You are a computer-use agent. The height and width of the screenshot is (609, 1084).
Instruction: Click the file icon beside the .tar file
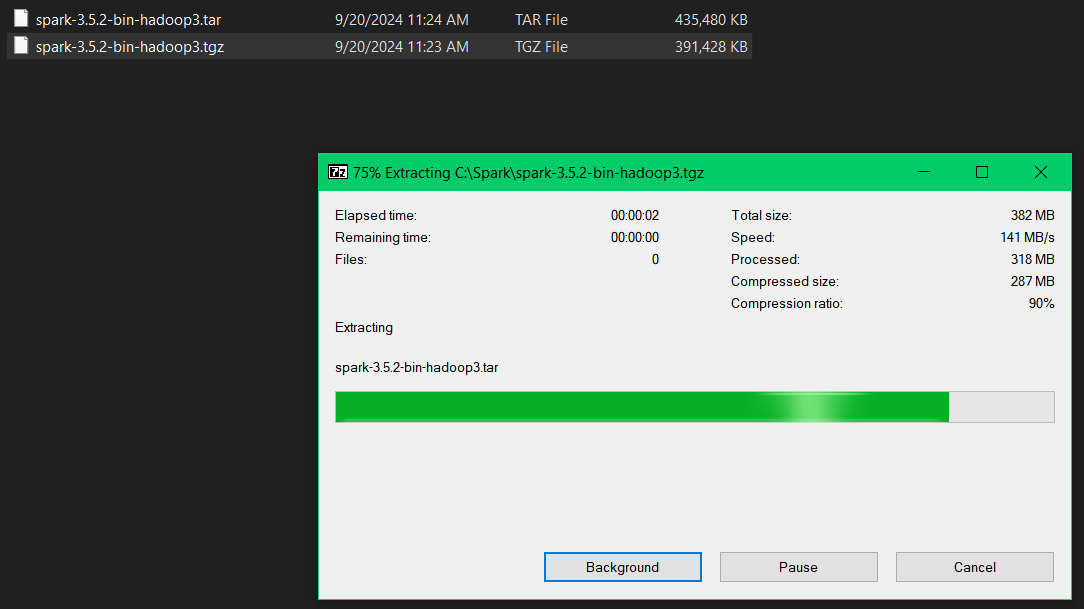tap(21, 19)
